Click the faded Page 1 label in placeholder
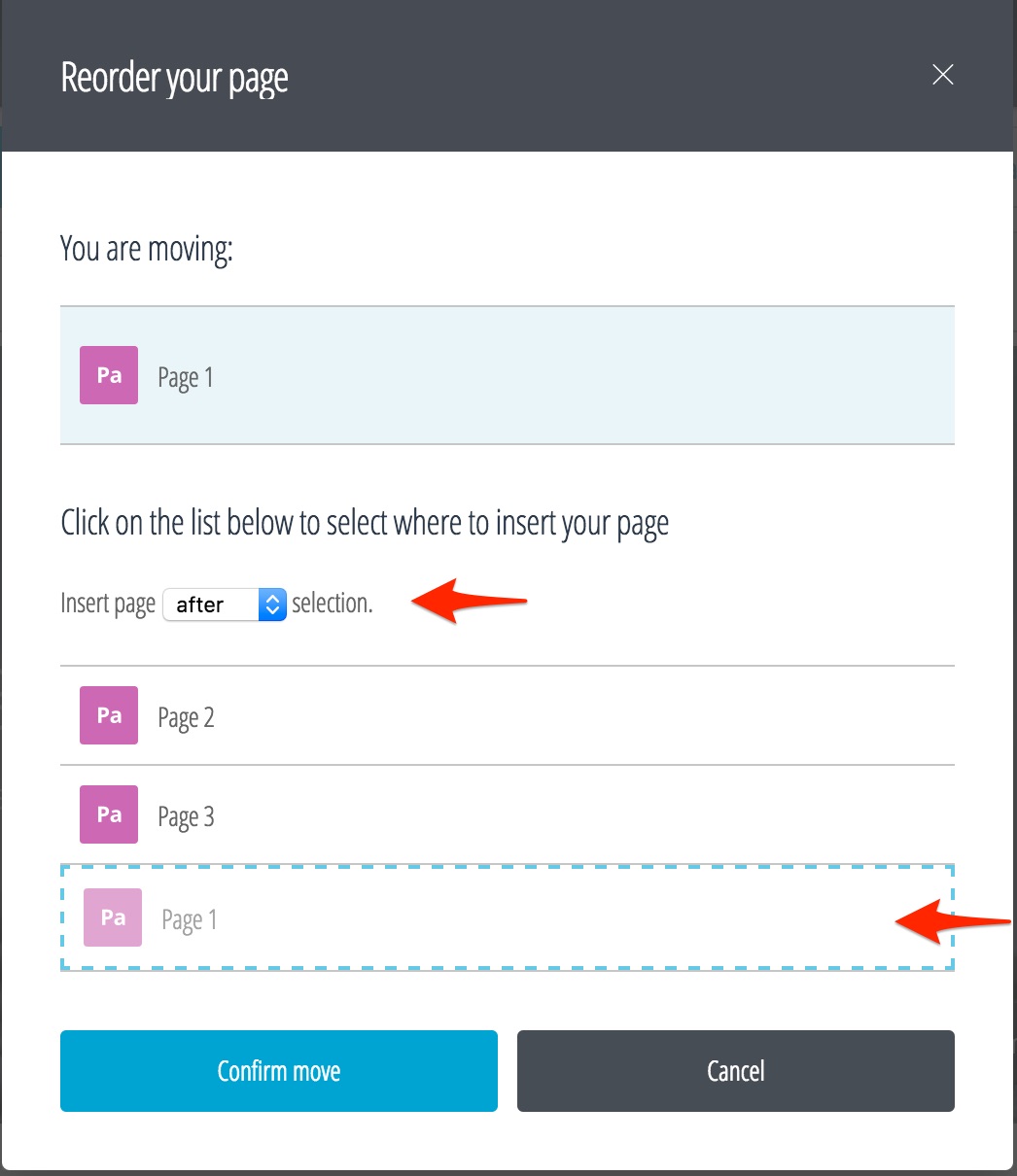This screenshot has height=1176, width=1017. tap(190, 919)
